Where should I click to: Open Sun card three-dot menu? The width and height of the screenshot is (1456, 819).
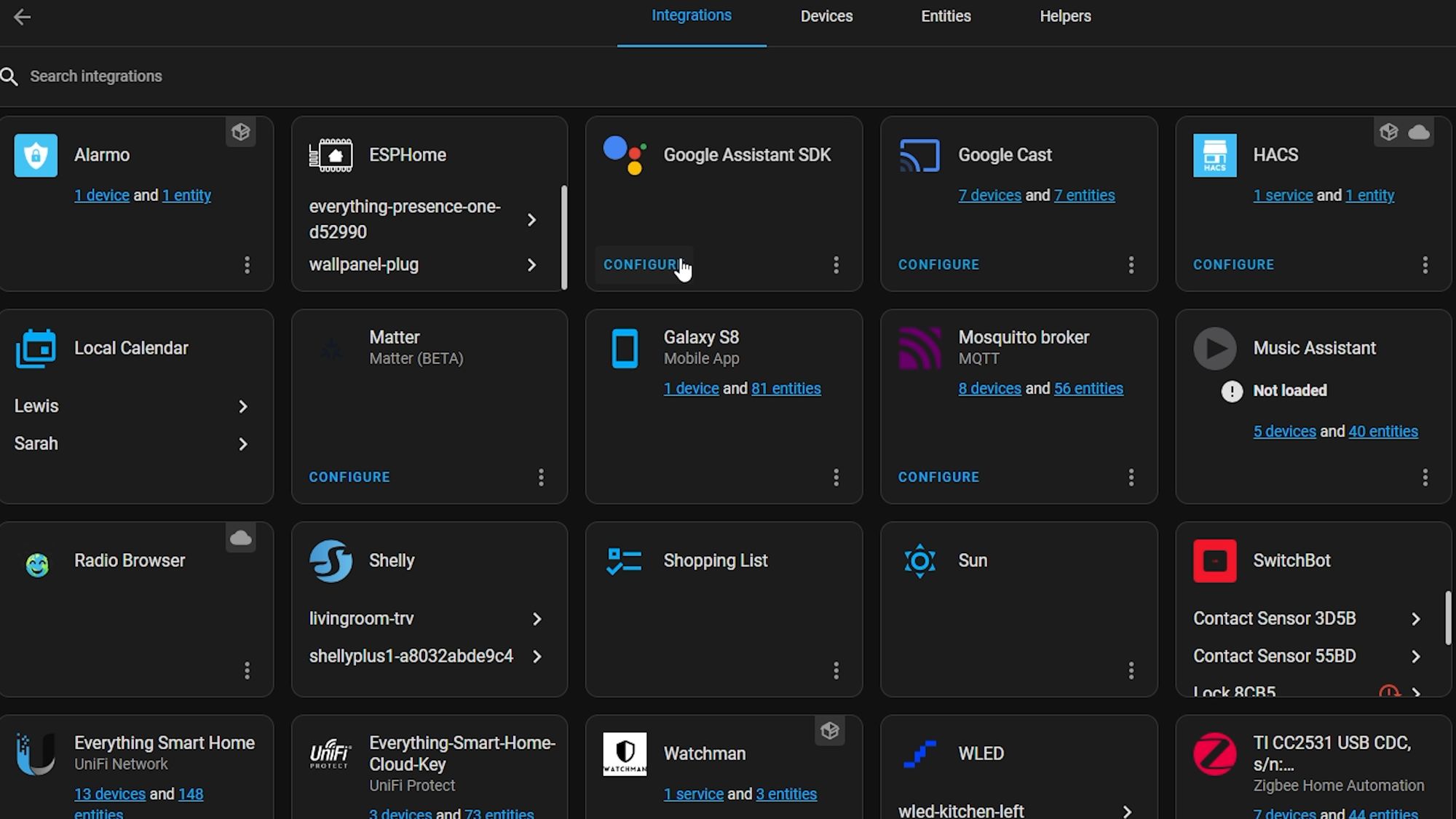click(x=1131, y=670)
